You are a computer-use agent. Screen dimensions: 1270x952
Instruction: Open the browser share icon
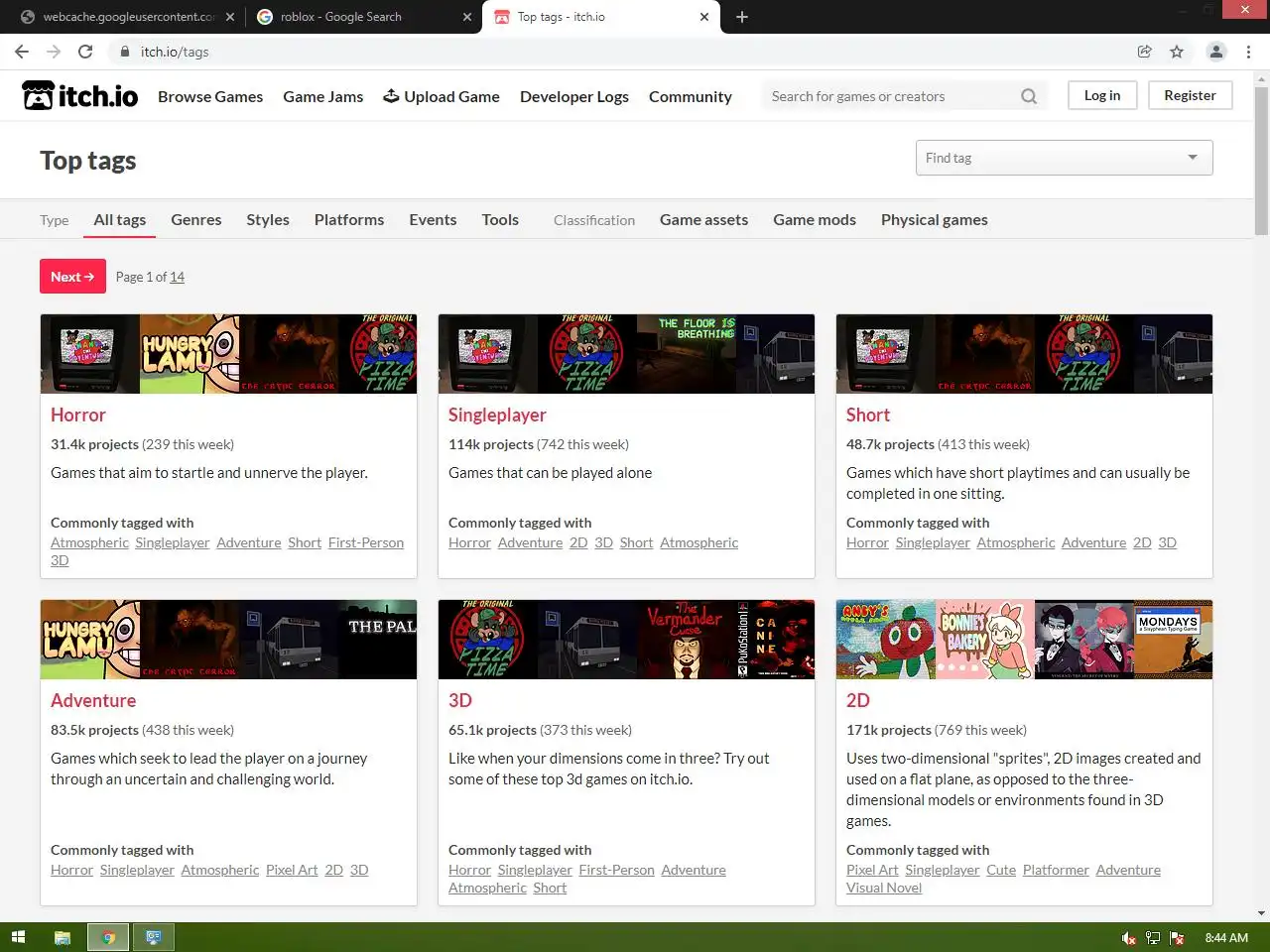pyautogui.click(x=1144, y=52)
